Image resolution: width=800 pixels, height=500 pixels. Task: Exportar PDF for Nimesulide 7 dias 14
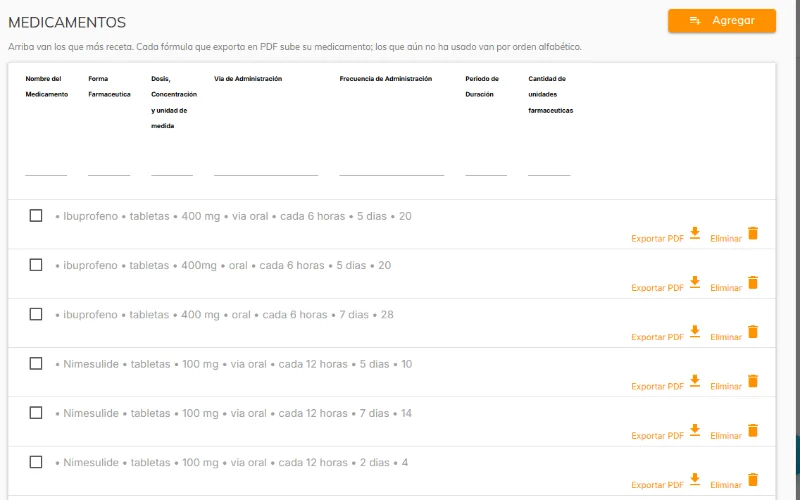click(x=657, y=436)
